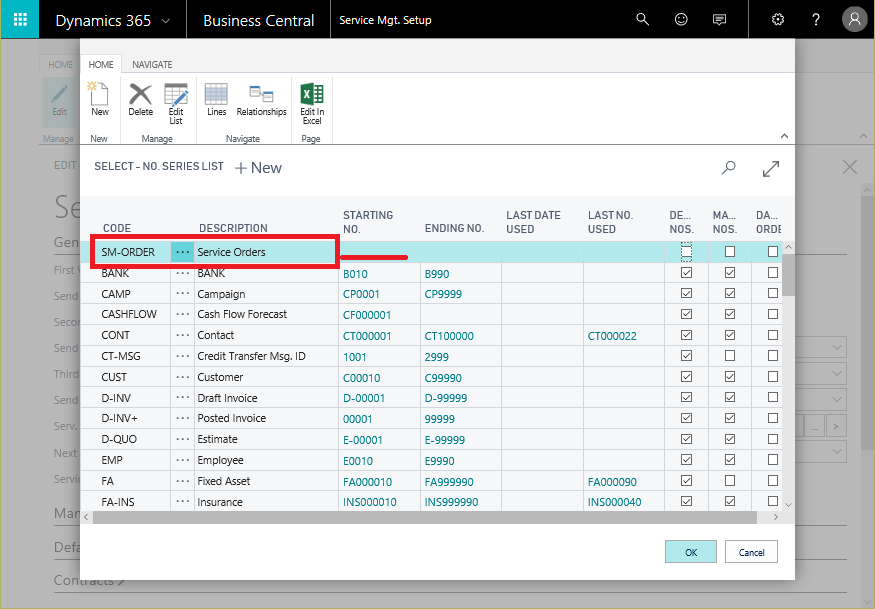Open the settings gear icon

pyautogui.click(x=777, y=20)
